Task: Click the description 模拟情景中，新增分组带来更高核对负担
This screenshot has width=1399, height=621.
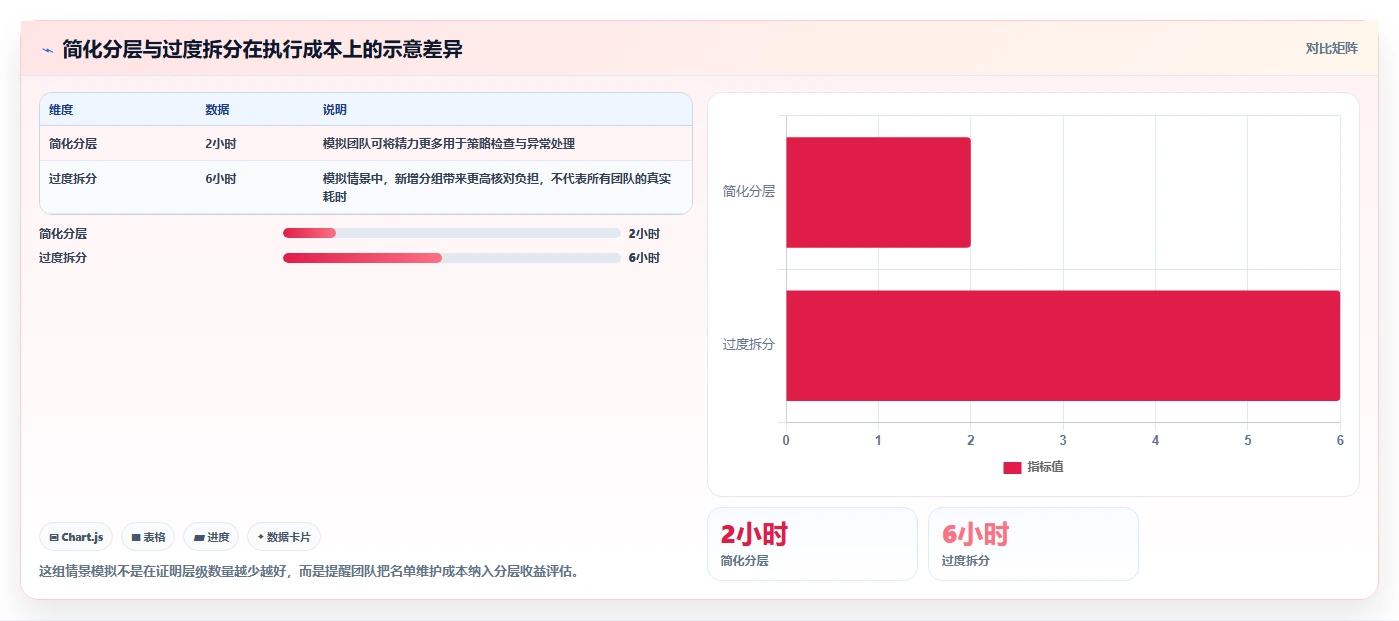Action: [497, 188]
